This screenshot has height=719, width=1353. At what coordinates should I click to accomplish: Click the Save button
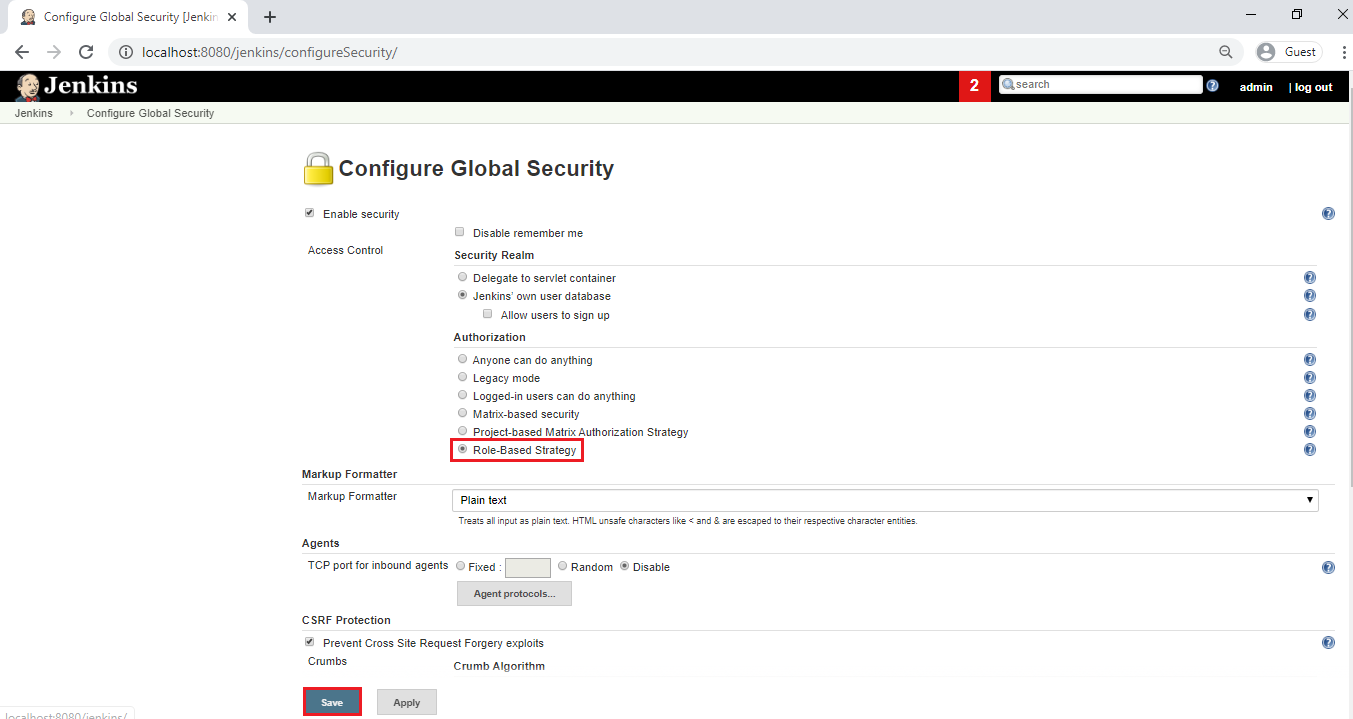pyautogui.click(x=332, y=702)
